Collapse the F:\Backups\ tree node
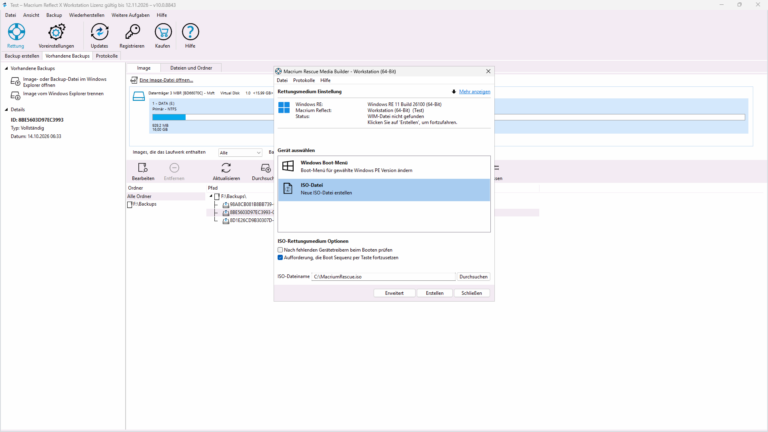 (x=211, y=196)
